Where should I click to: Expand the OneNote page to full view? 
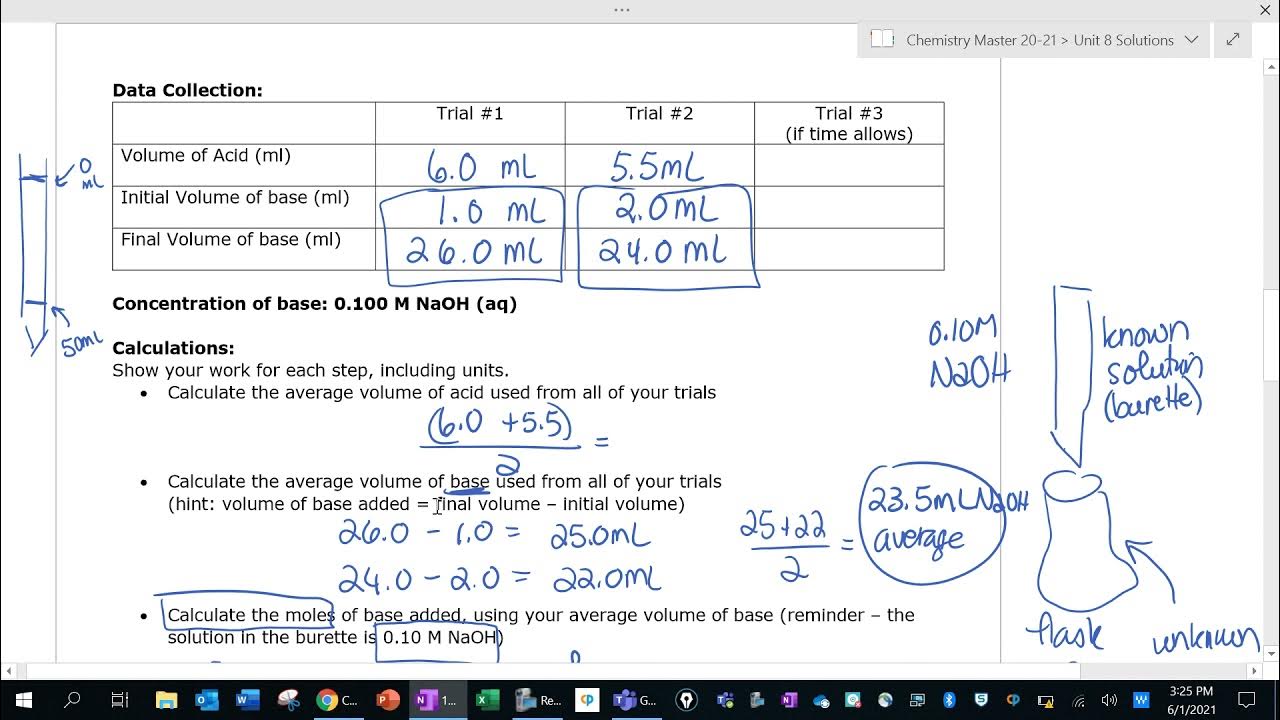[1233, 40]
